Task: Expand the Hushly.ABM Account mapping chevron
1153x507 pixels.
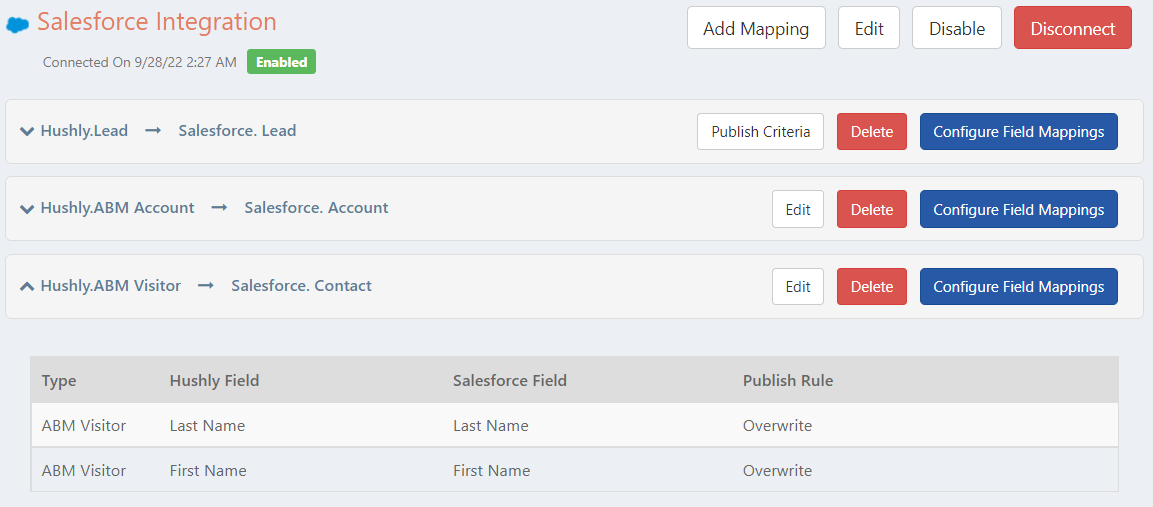Action: 27,209
